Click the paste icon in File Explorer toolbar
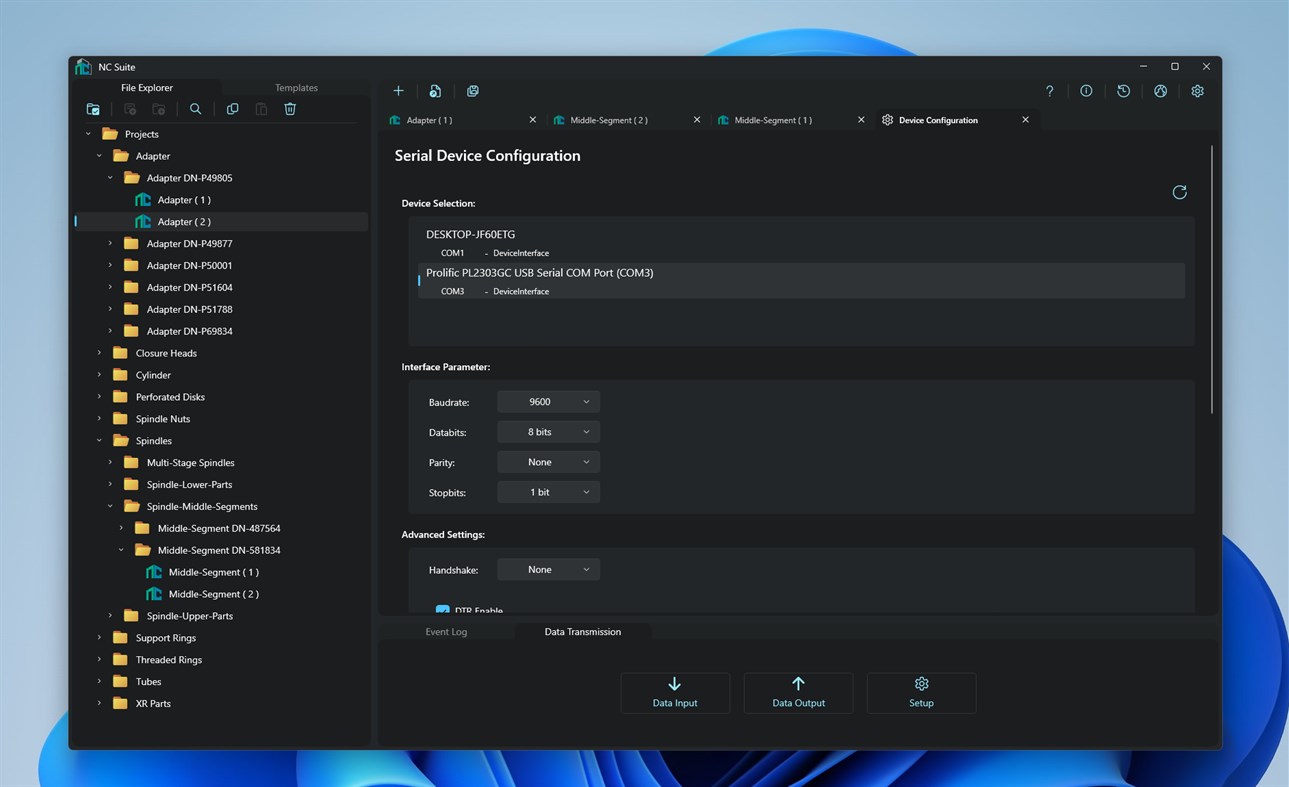The image size is (1289, 787). (261, 109)
